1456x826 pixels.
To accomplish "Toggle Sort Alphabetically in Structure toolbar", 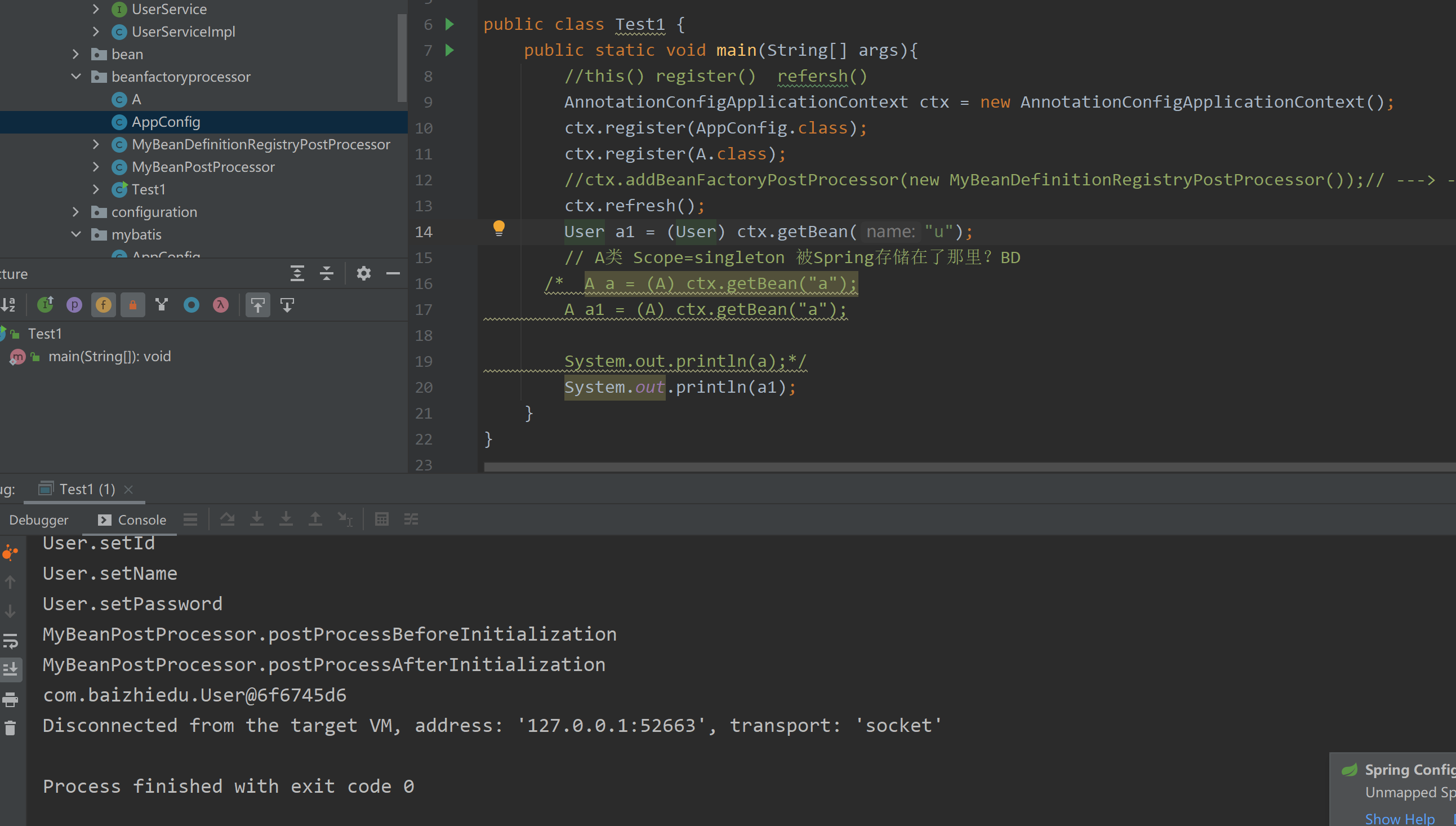I will [8, 305].
